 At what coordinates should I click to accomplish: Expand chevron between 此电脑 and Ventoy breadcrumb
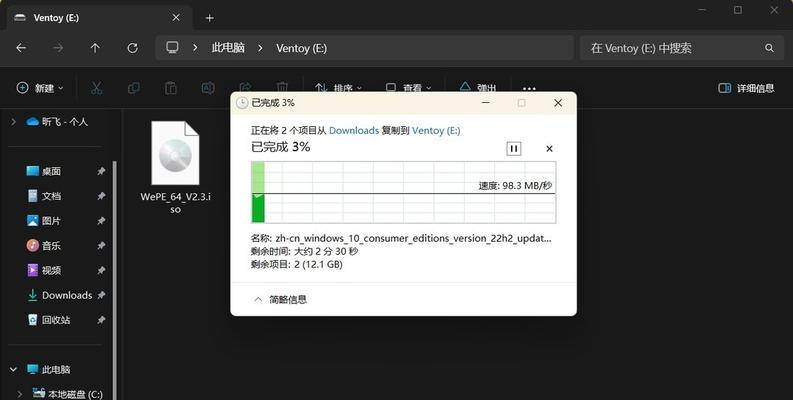[x=260, y=48]
